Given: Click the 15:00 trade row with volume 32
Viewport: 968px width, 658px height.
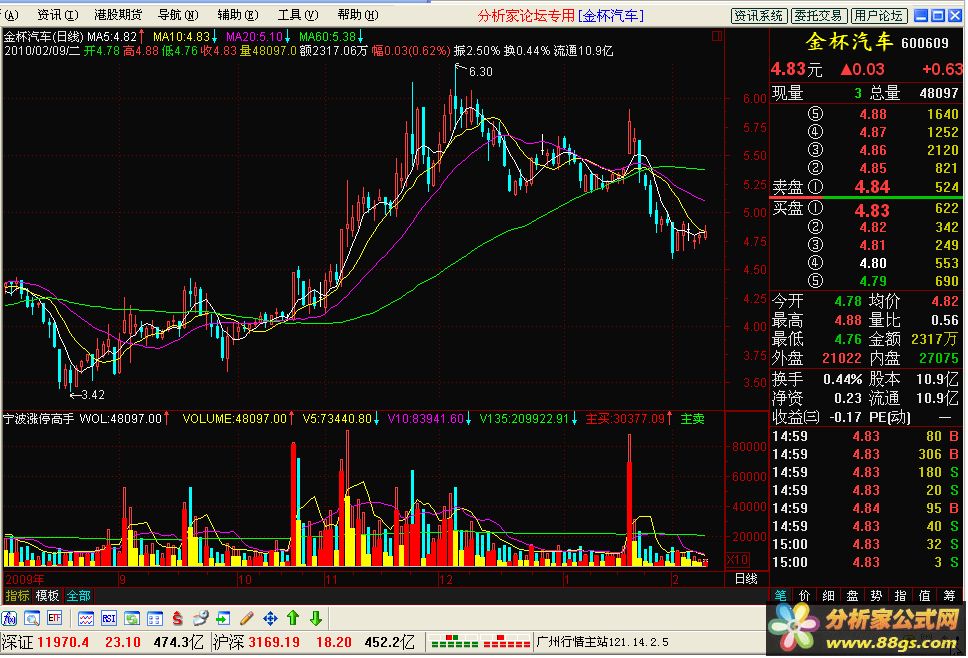Looking at the screenshot, I should [866, 544].
